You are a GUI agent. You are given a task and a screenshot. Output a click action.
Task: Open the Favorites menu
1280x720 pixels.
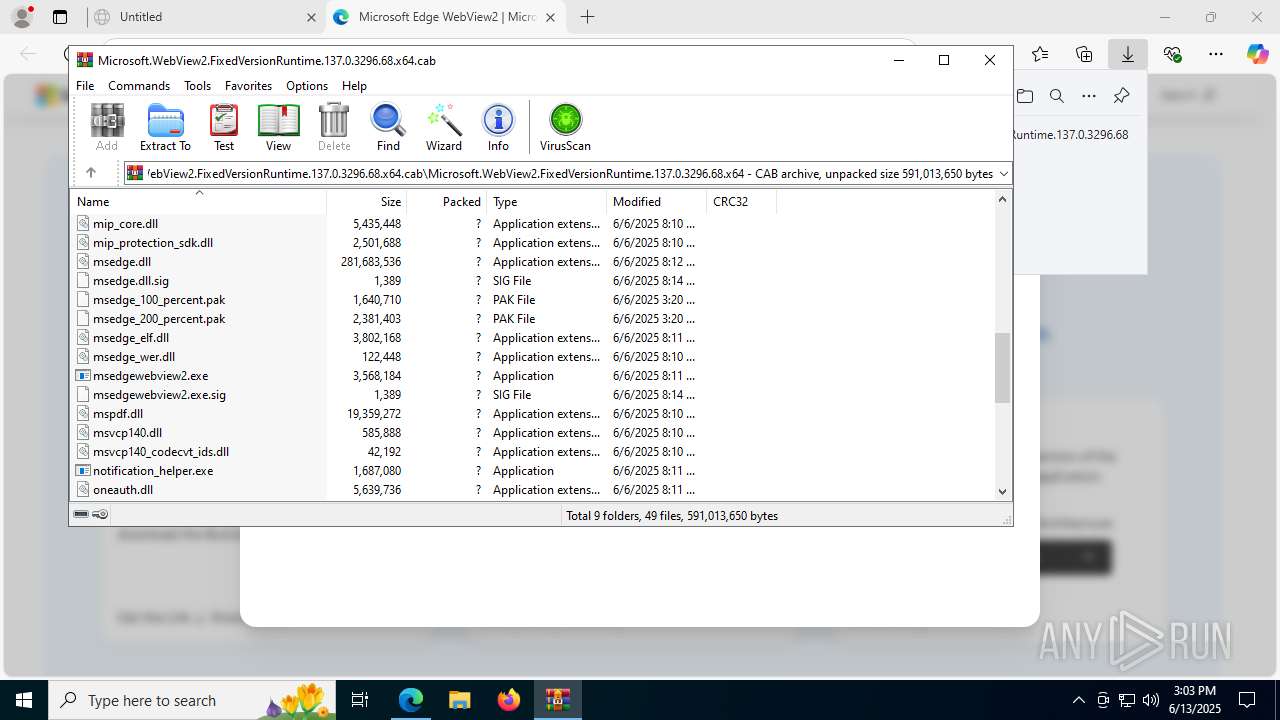(248, 86)
